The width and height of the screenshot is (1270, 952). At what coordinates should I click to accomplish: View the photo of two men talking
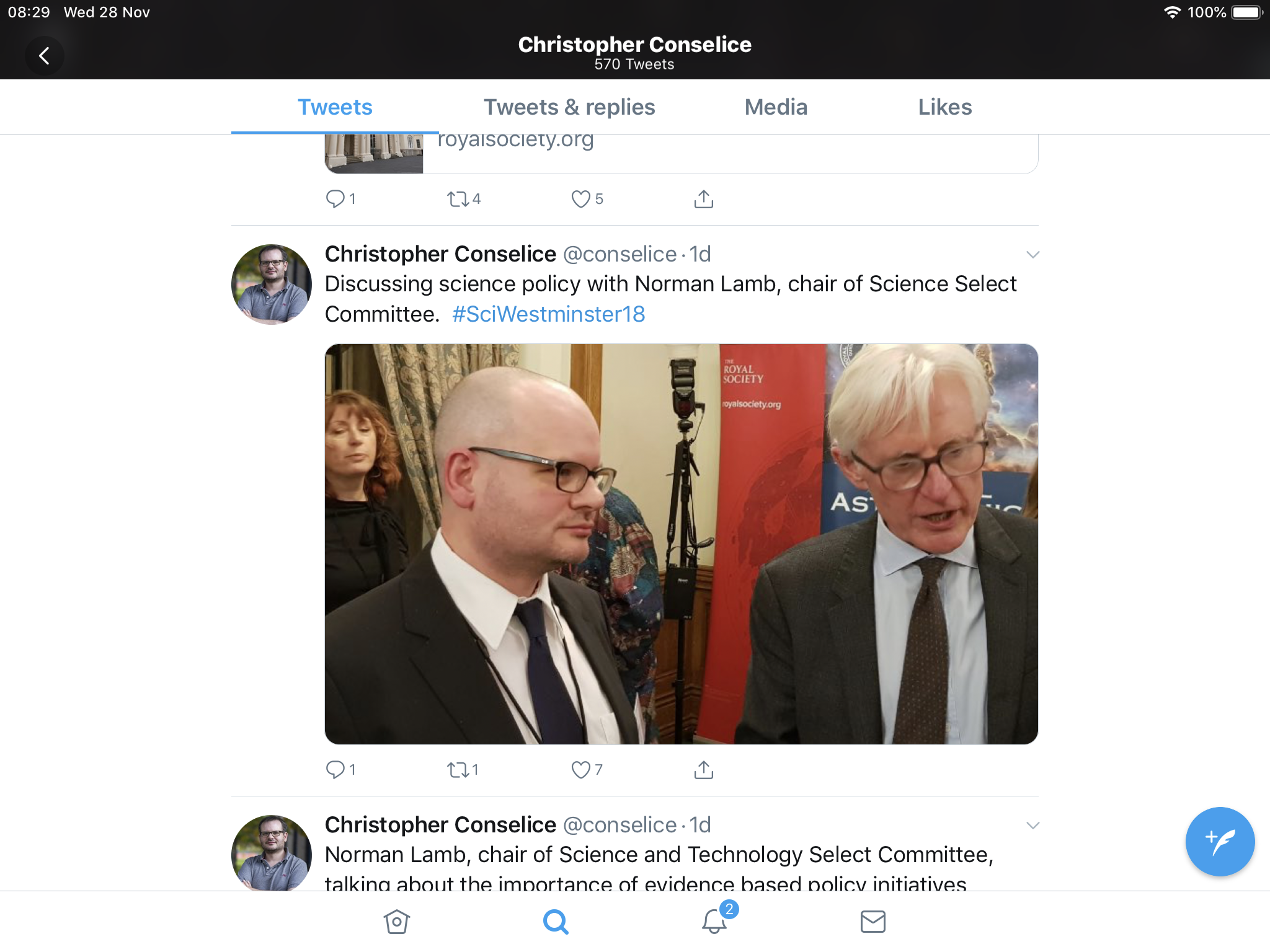click(x=681, y=544)
